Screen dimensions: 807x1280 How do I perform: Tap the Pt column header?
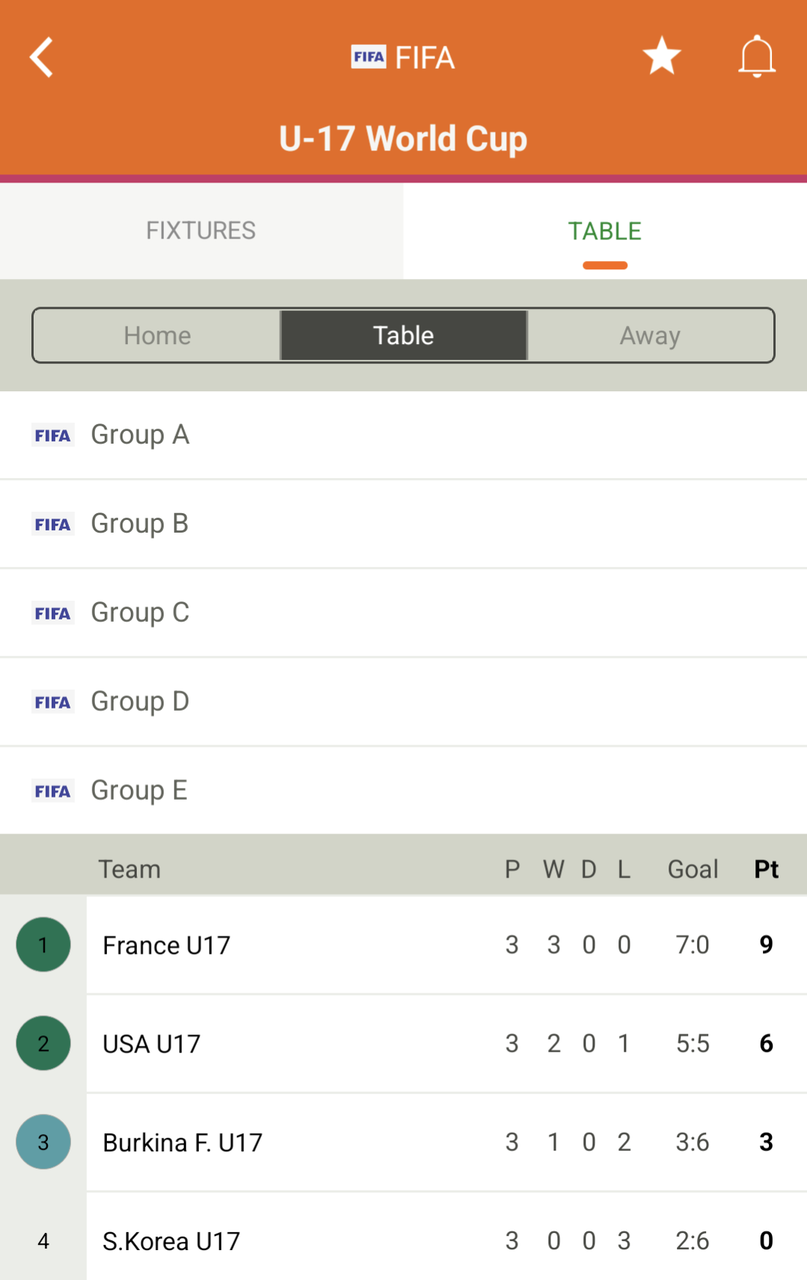(x=766, y=869)
